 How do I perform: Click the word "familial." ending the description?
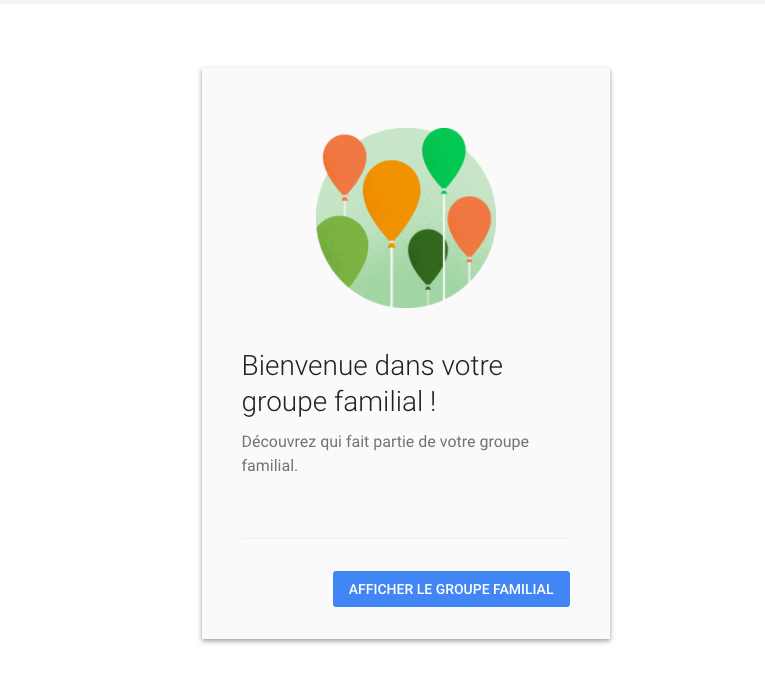[269, 466]
